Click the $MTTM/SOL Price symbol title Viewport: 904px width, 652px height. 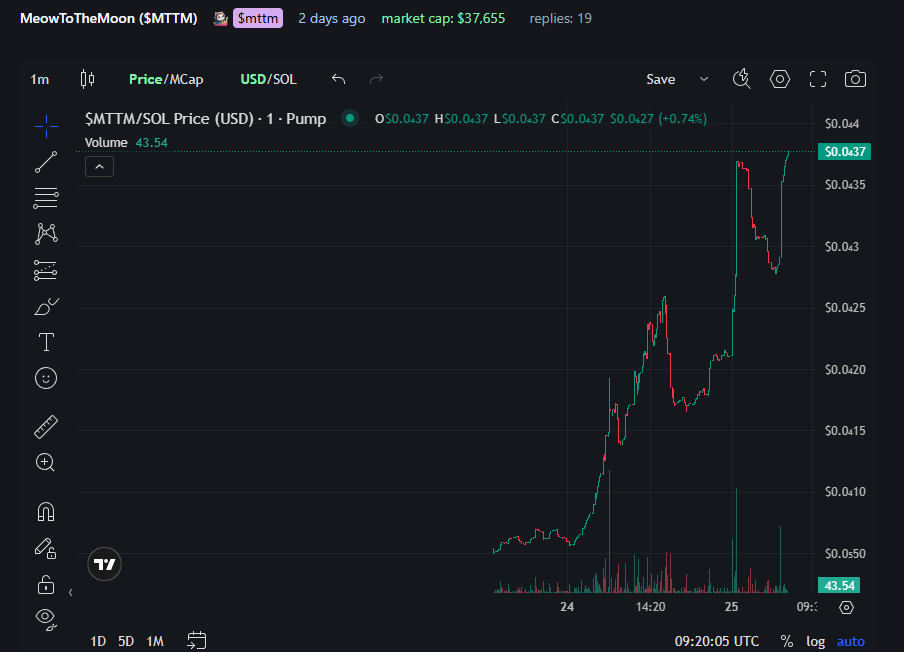tap(205, 119)
